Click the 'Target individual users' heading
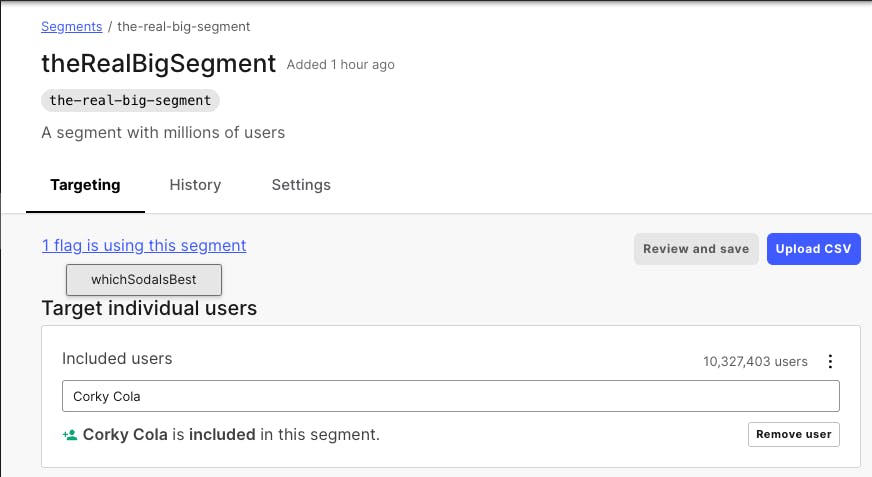 click(x=149, y=308)
